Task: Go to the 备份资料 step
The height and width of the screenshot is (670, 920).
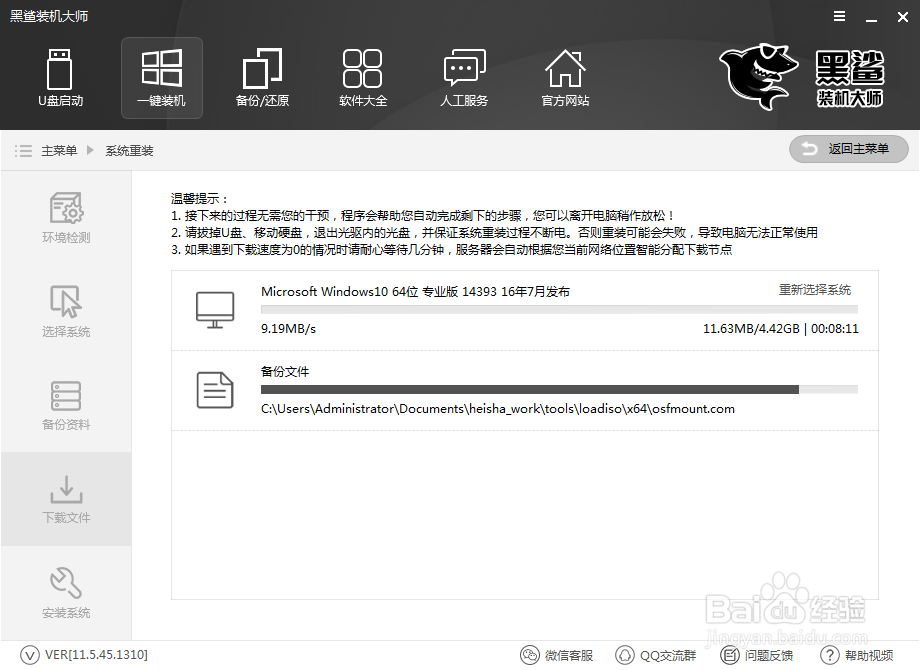Action: point(66,405)
